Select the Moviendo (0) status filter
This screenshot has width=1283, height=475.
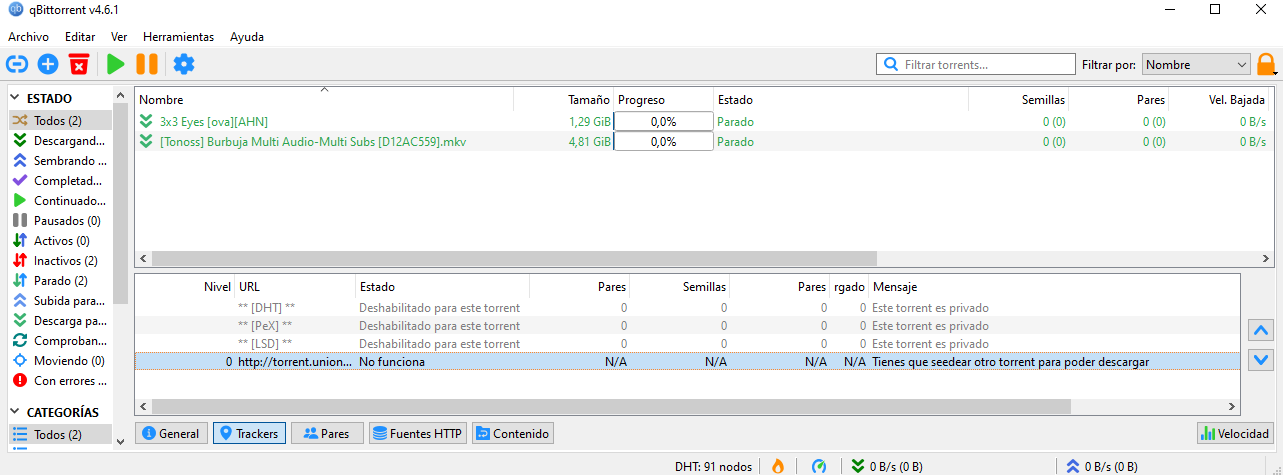[x=59, y=361]
